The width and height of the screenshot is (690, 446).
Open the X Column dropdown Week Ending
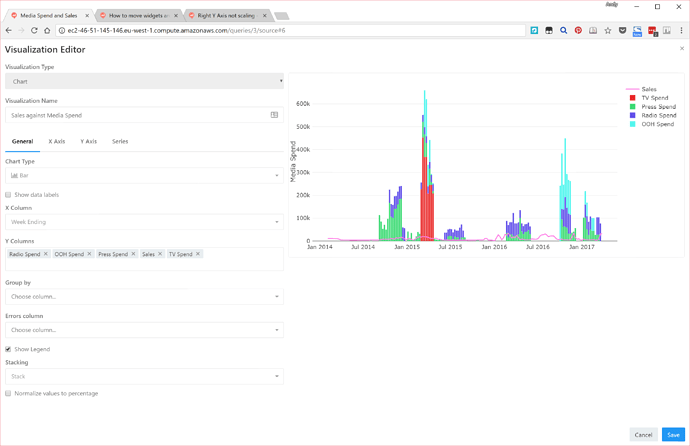click(144, 222)
